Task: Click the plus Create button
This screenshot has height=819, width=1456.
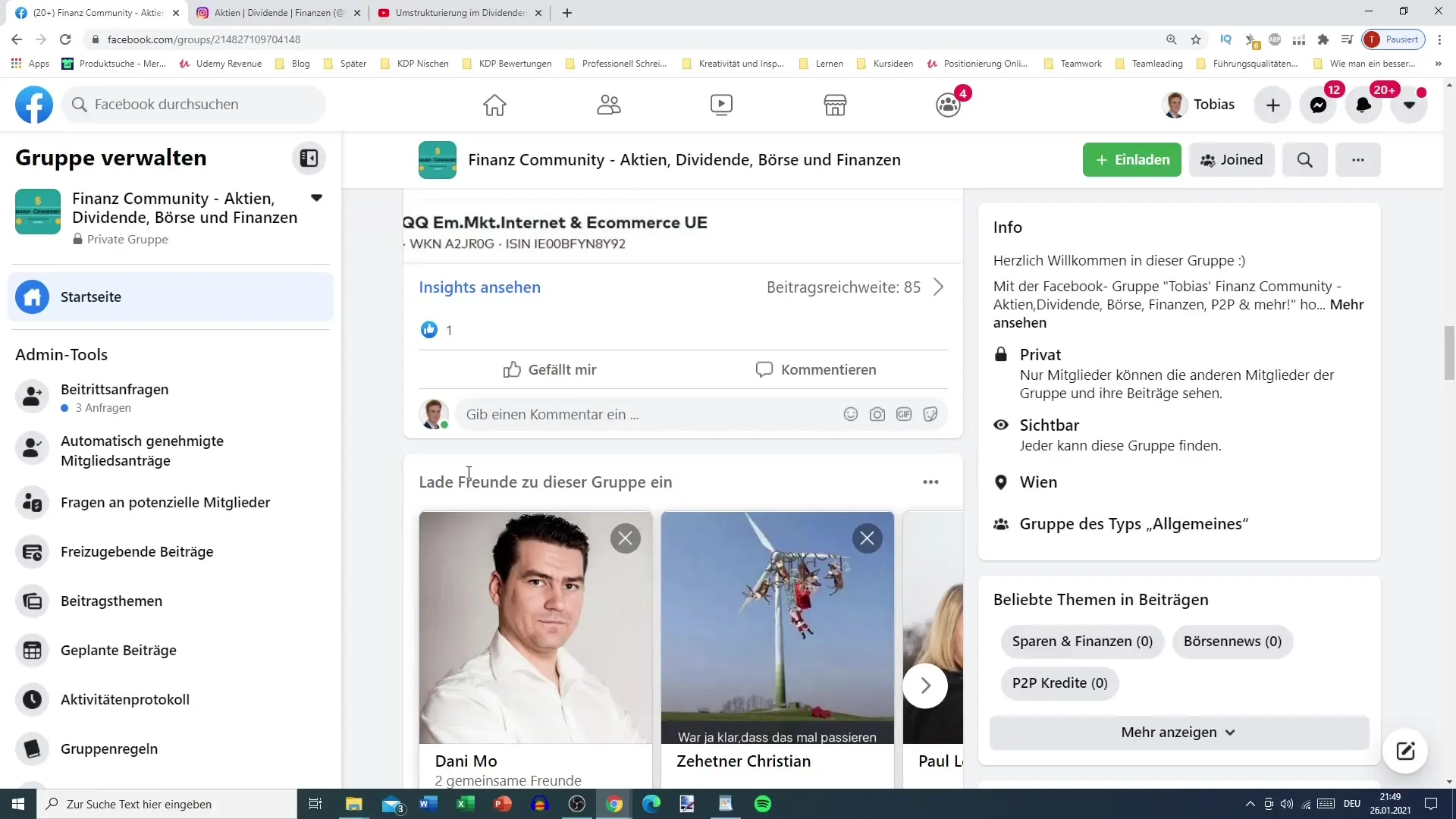Action: point(1273,105)
